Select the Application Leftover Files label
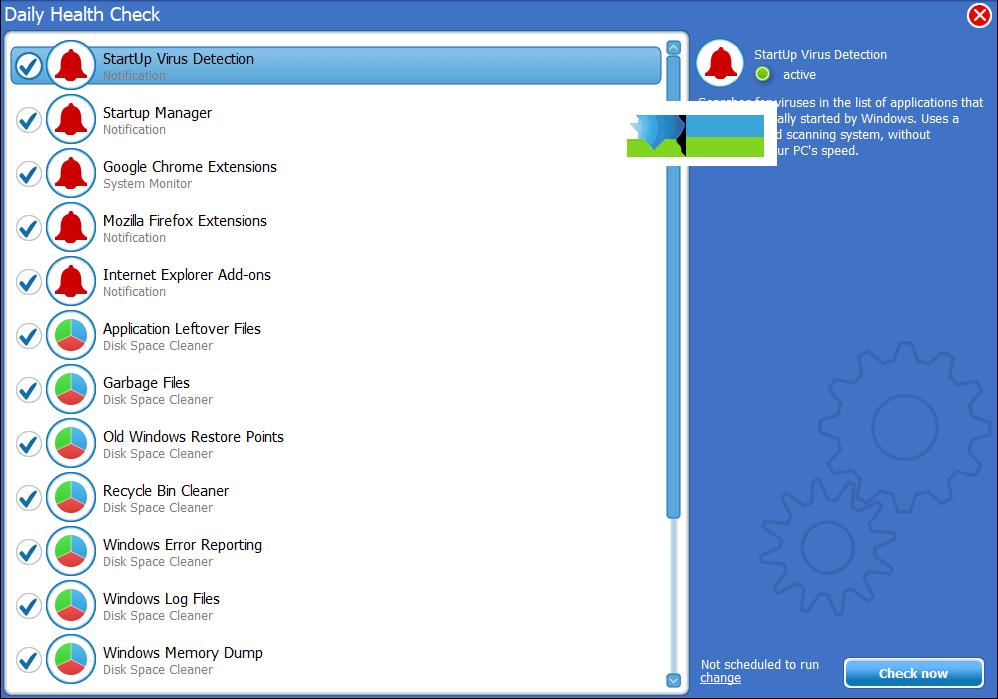998x699 pixels. 182,330
